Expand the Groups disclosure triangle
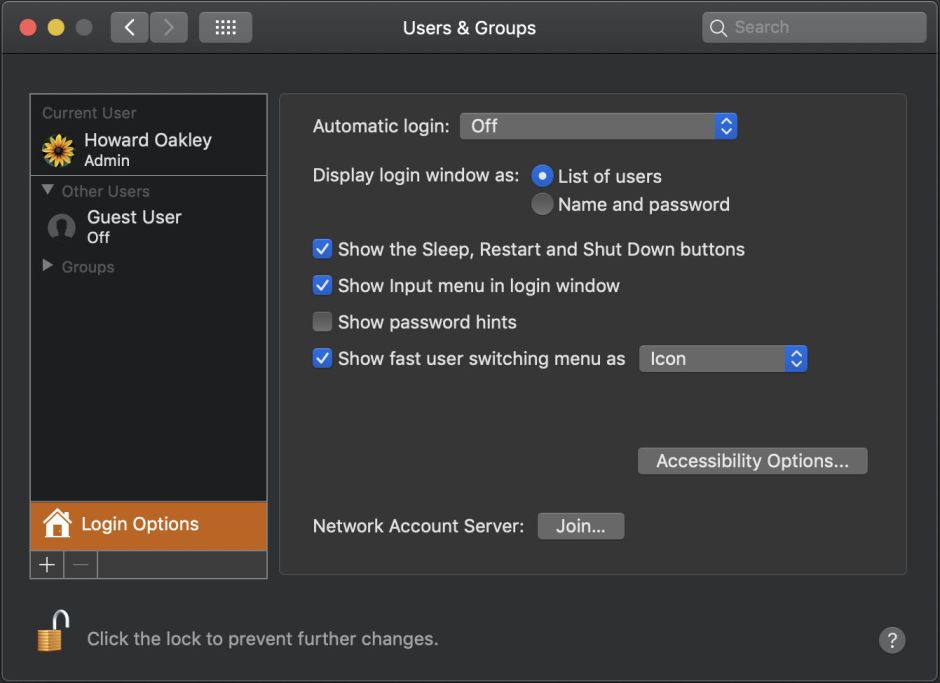Screen dimensions: 940x683 pyautogui.click(x=47, y=267)
